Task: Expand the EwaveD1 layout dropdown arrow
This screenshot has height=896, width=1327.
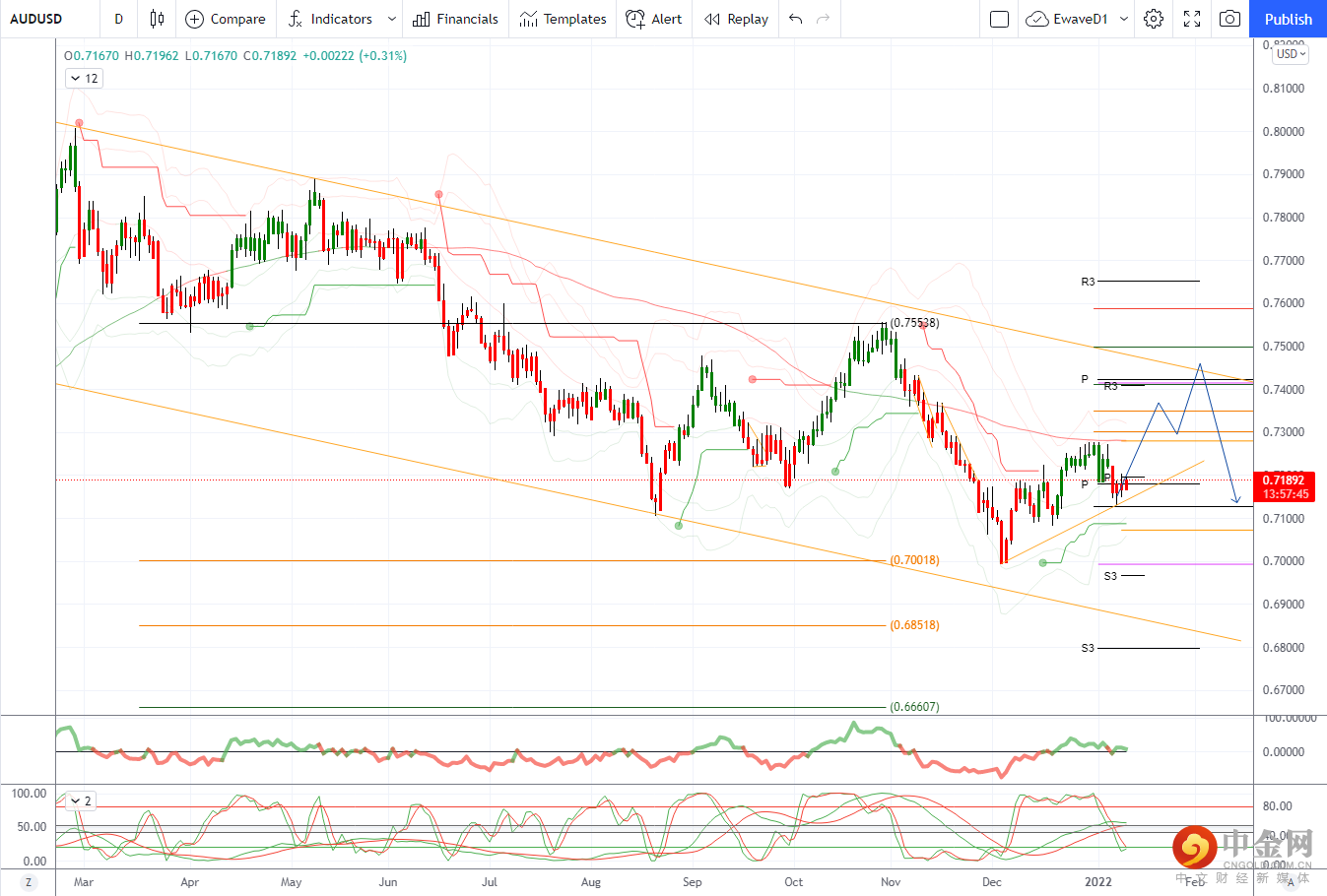Action: click(1124, 19)
